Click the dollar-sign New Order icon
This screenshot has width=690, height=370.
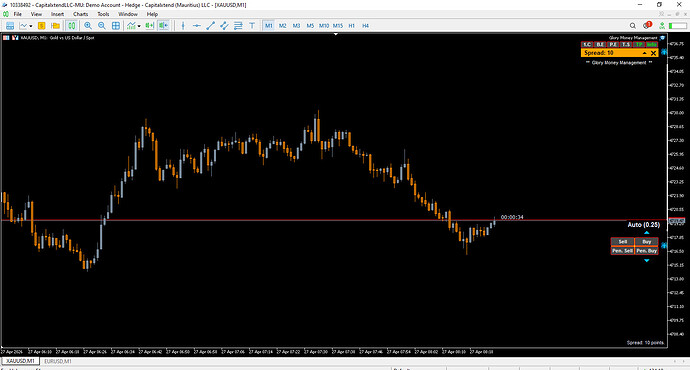pyautogui.click(x=41, y=26)
